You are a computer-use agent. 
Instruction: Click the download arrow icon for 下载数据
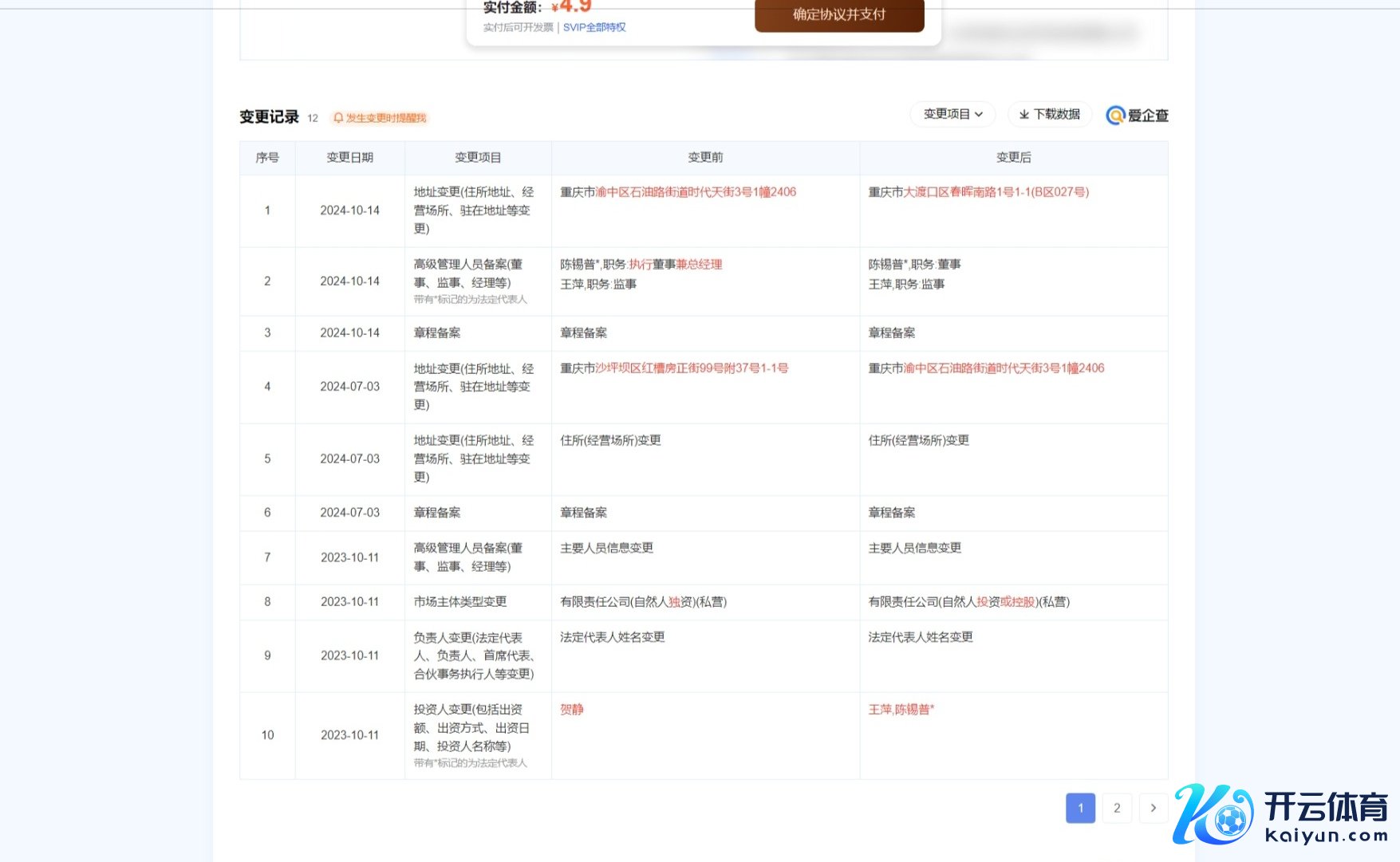(1023, 115)
